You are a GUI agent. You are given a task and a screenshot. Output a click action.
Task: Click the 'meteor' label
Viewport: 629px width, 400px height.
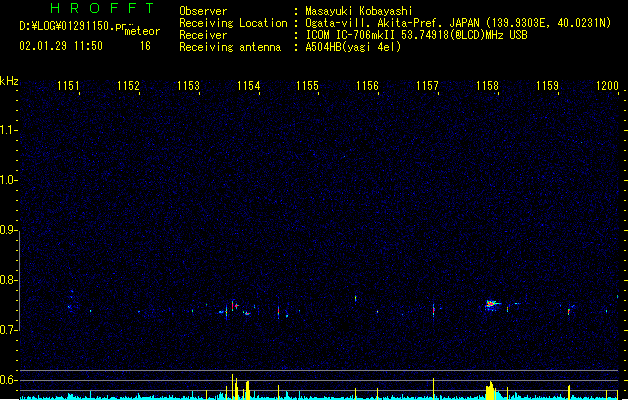coord(142,31)
